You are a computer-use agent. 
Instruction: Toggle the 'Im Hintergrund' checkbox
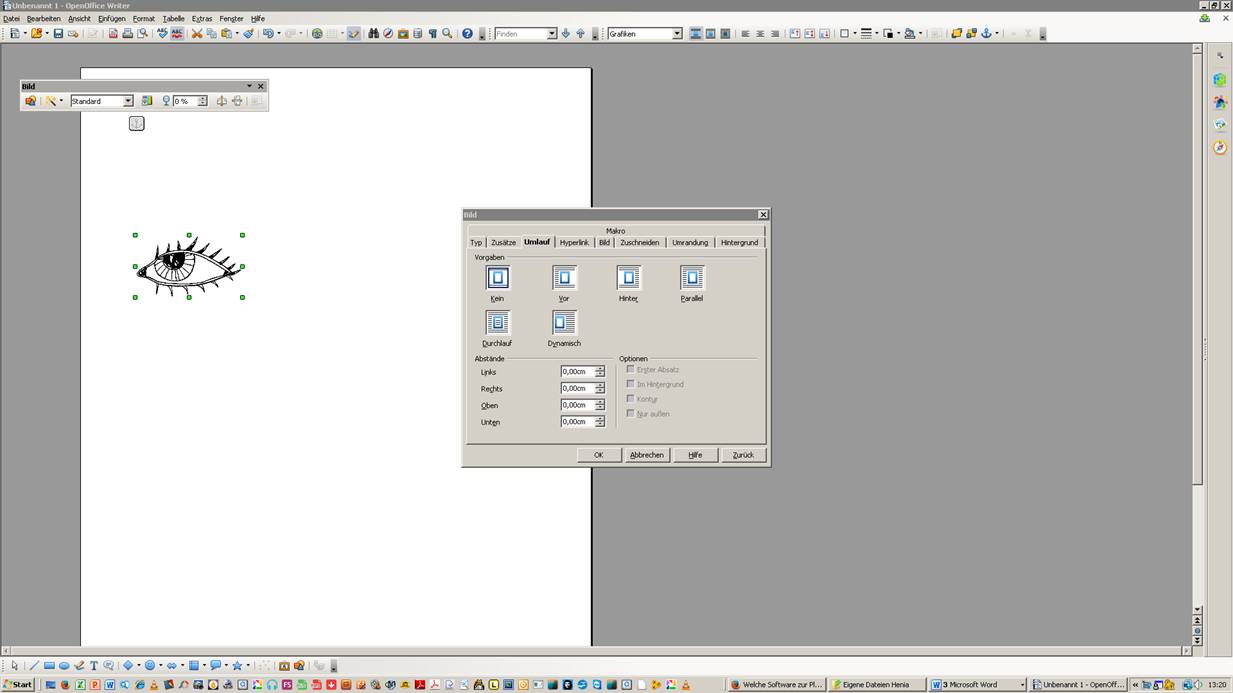630,384
